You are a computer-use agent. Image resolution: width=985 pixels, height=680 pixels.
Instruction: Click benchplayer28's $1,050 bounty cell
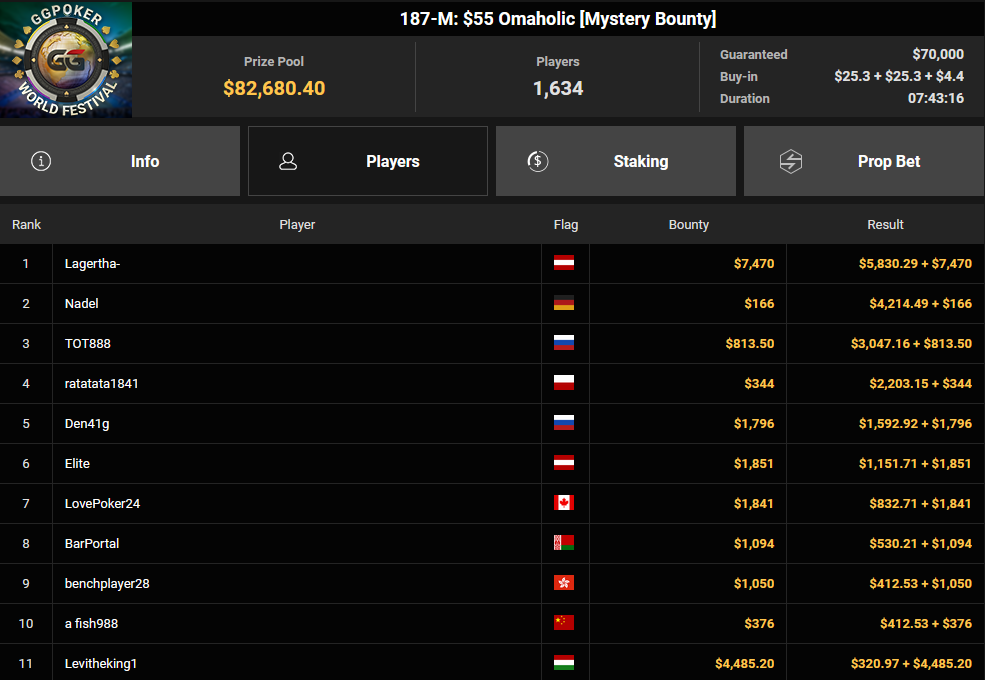(688, 583)
